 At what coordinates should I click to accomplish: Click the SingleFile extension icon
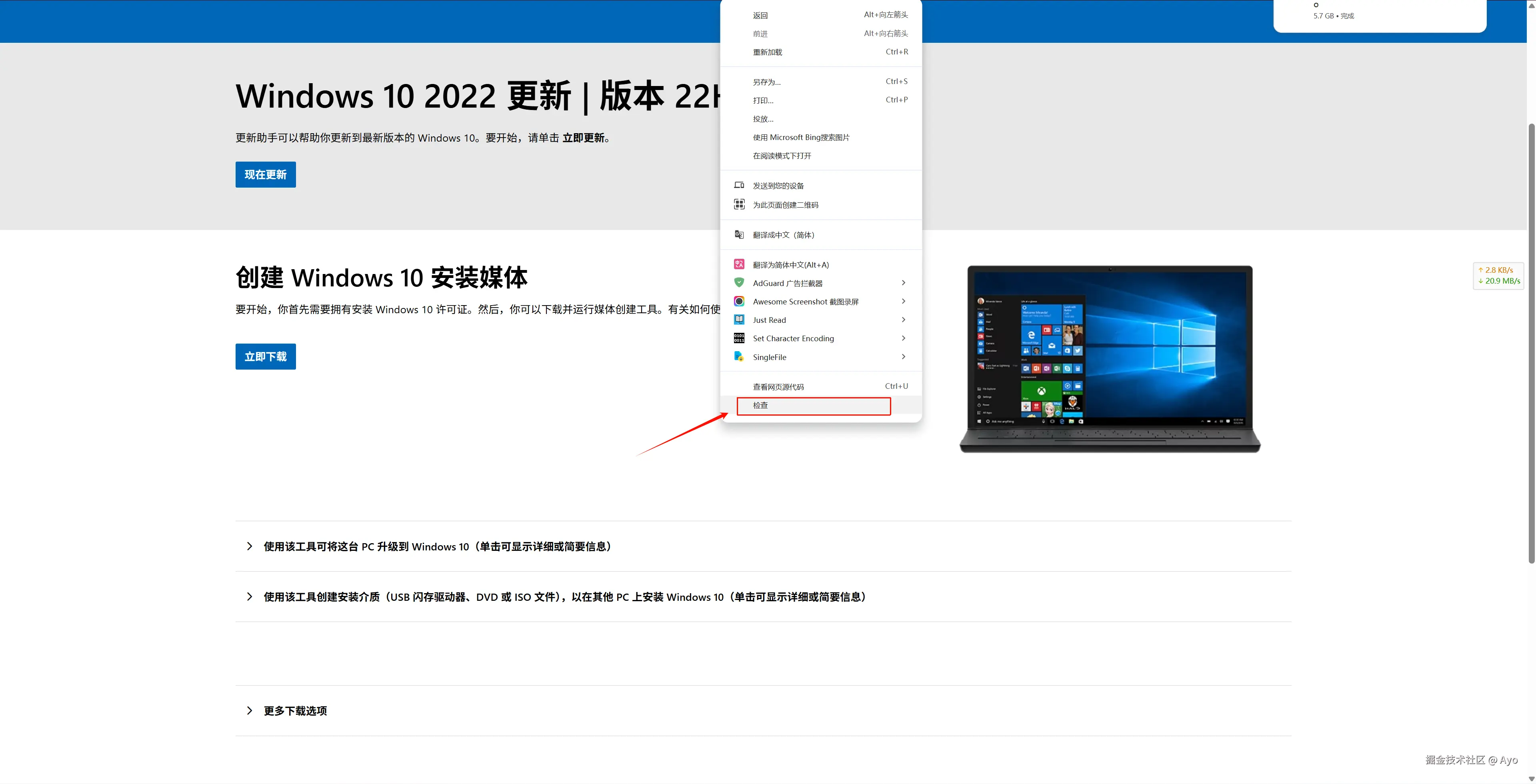(x=739, y=356)
